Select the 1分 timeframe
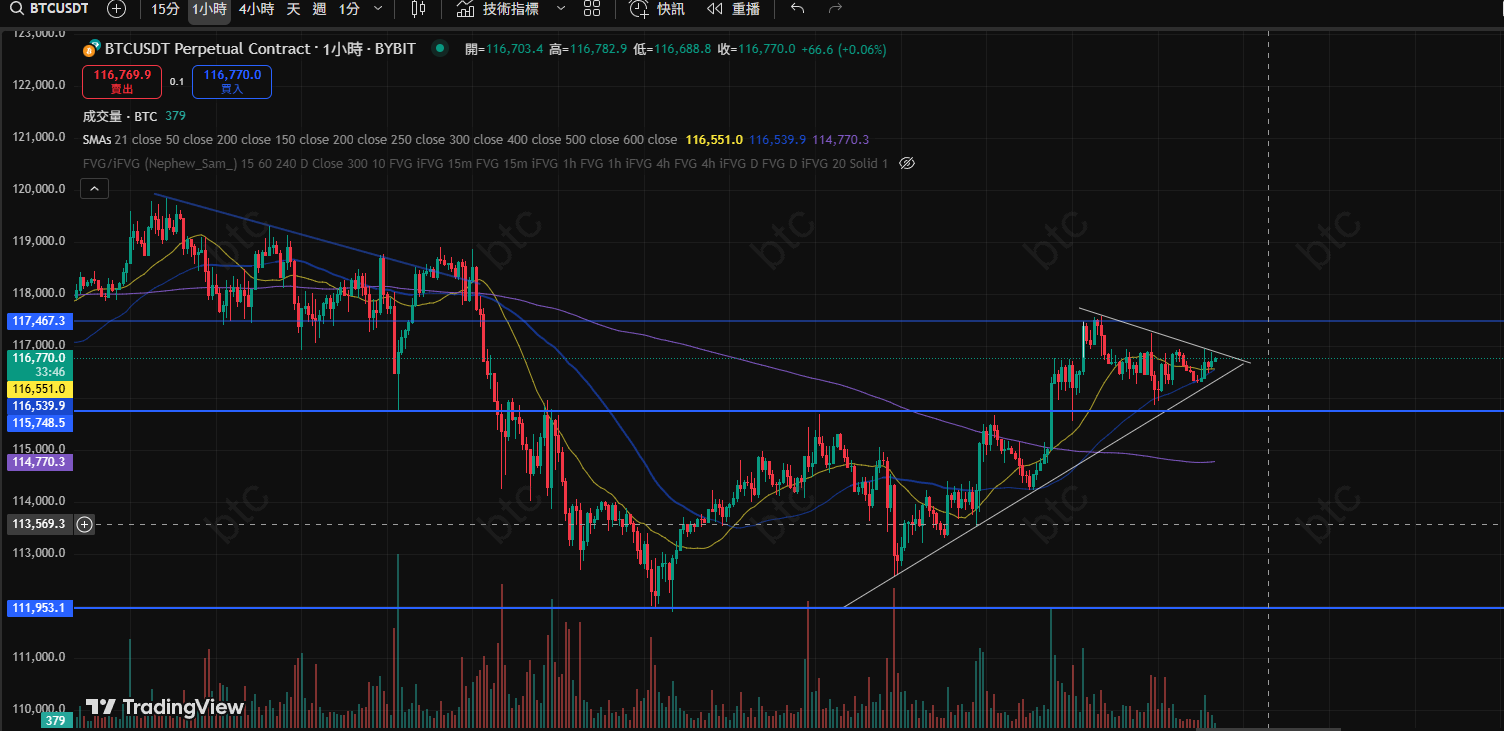This screenshot has height=731, width=1504. coord(349,9)
